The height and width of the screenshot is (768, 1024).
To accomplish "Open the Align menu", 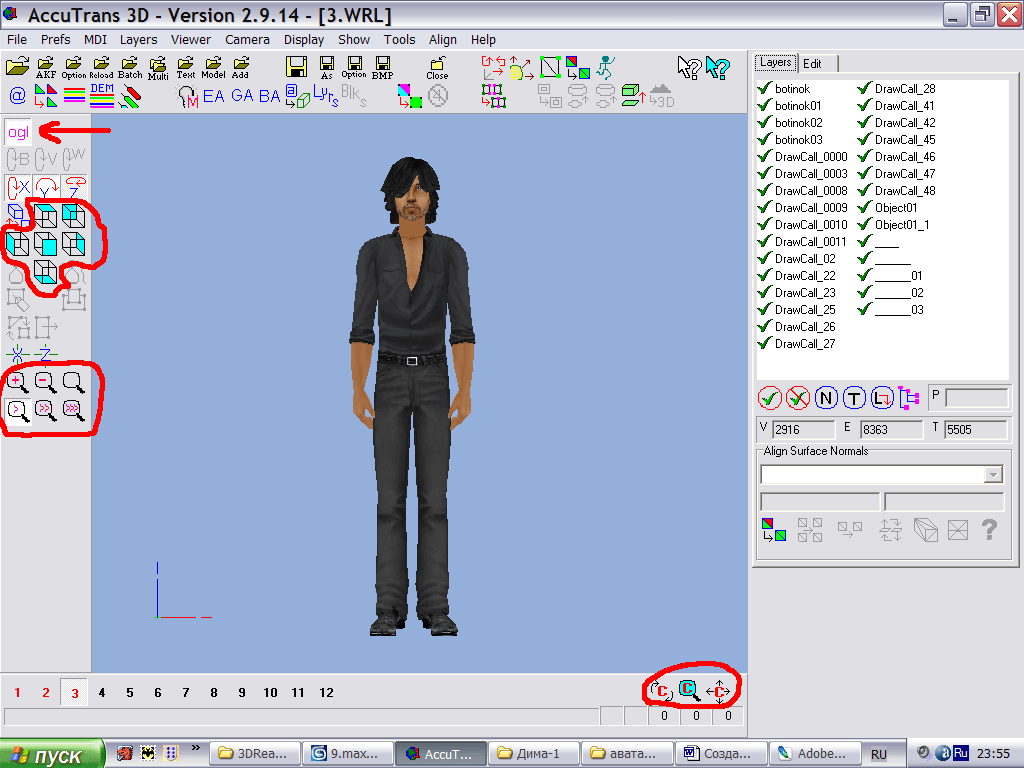I will [x=443, y=39].
